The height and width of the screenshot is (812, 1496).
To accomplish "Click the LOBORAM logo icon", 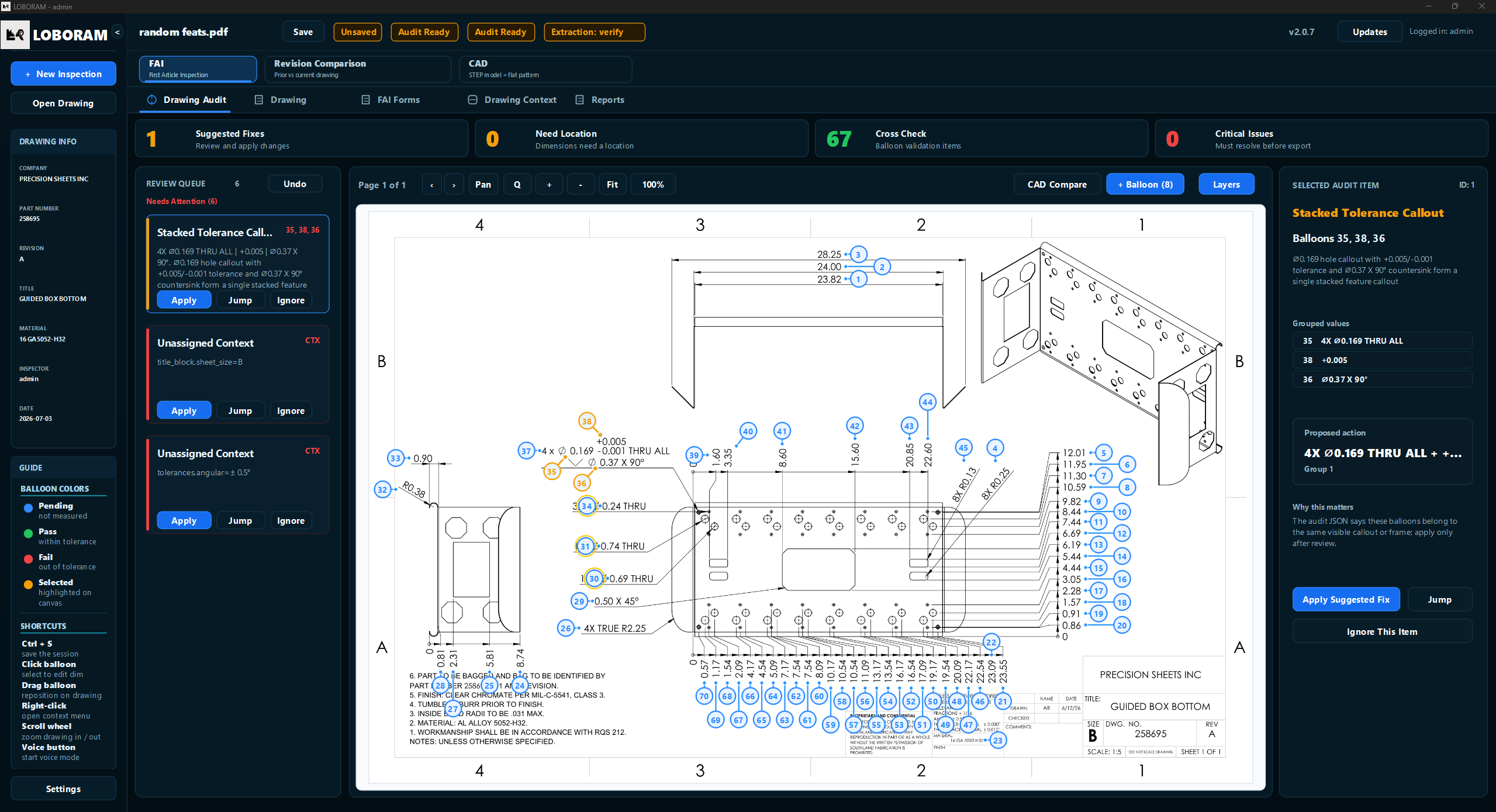I will click(x=15, y=35).
